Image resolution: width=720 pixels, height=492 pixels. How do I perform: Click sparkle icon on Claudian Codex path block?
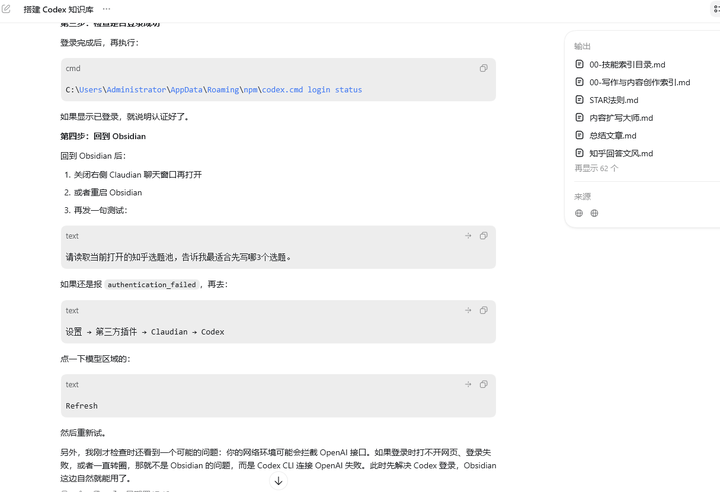(x=468, y=311)
